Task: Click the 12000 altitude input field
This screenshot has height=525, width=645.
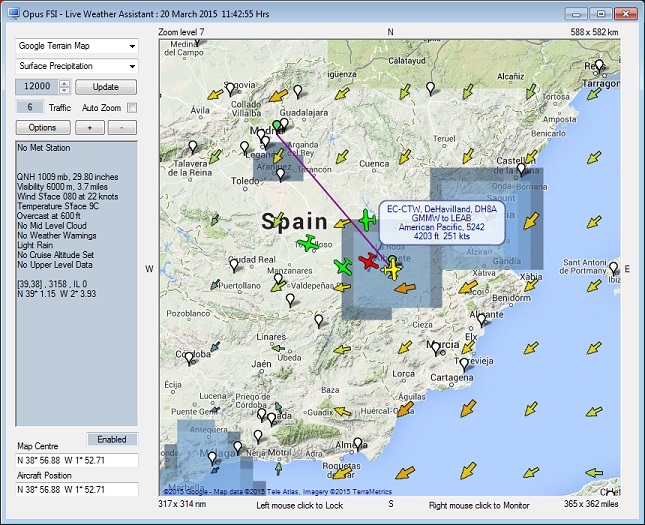Action: pyautogui.click(x=37, y=86)
